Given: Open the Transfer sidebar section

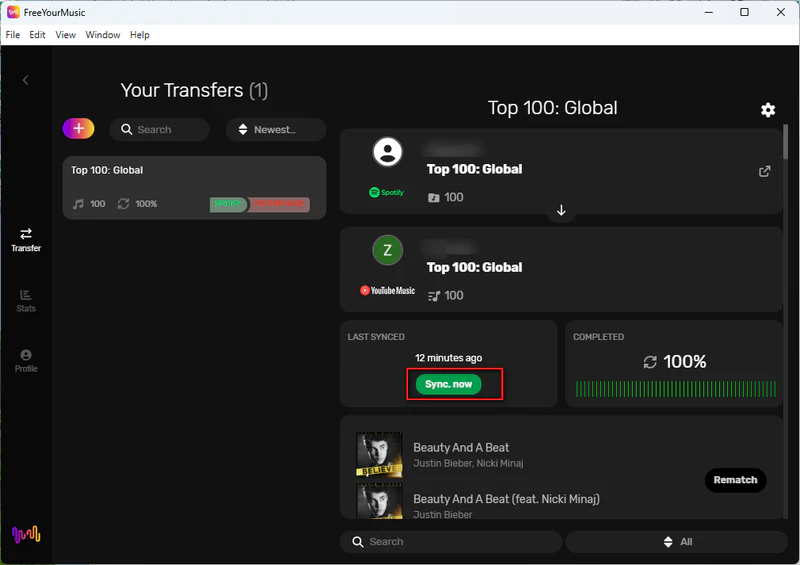Looking at the screenshot, I should click(26, 240).
